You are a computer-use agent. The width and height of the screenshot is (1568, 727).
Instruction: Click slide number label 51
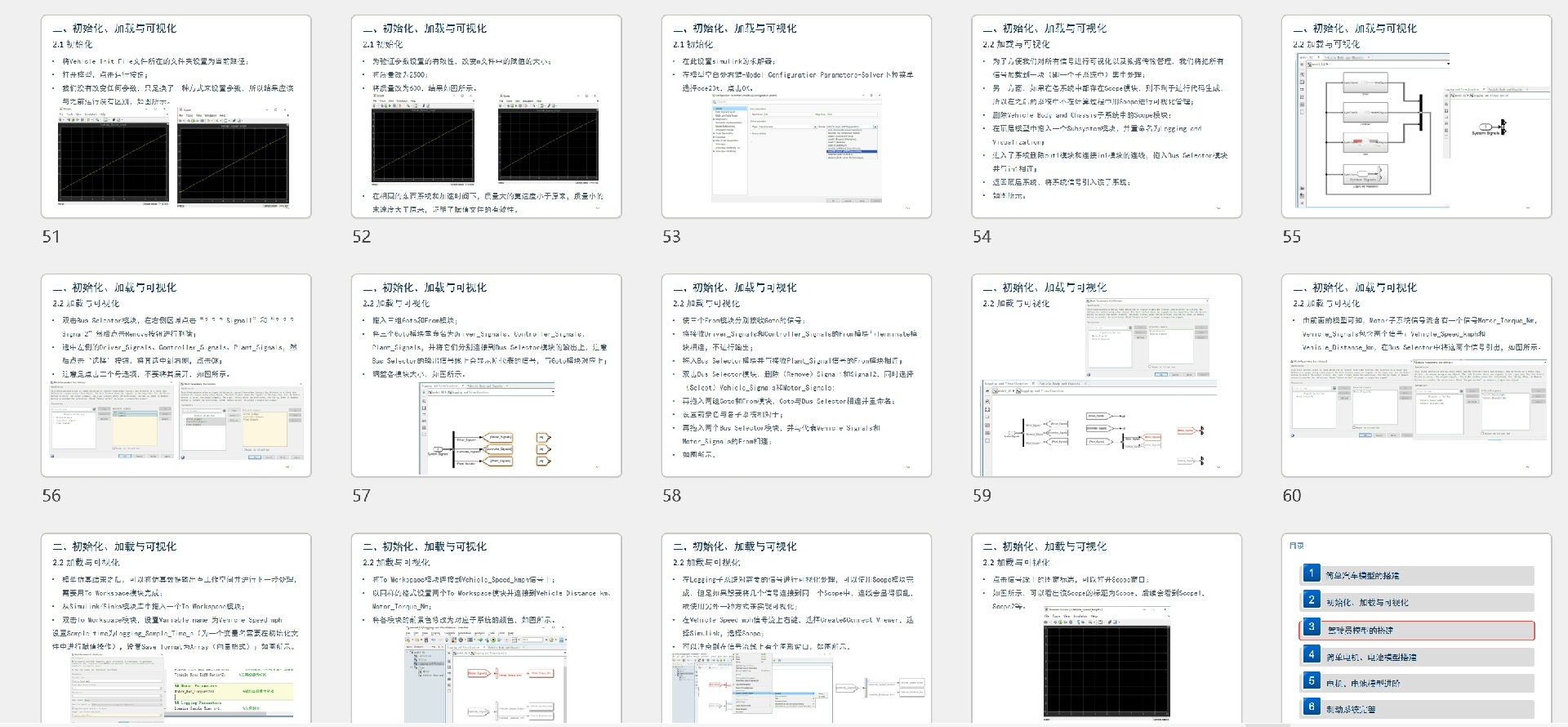(51, 237)
